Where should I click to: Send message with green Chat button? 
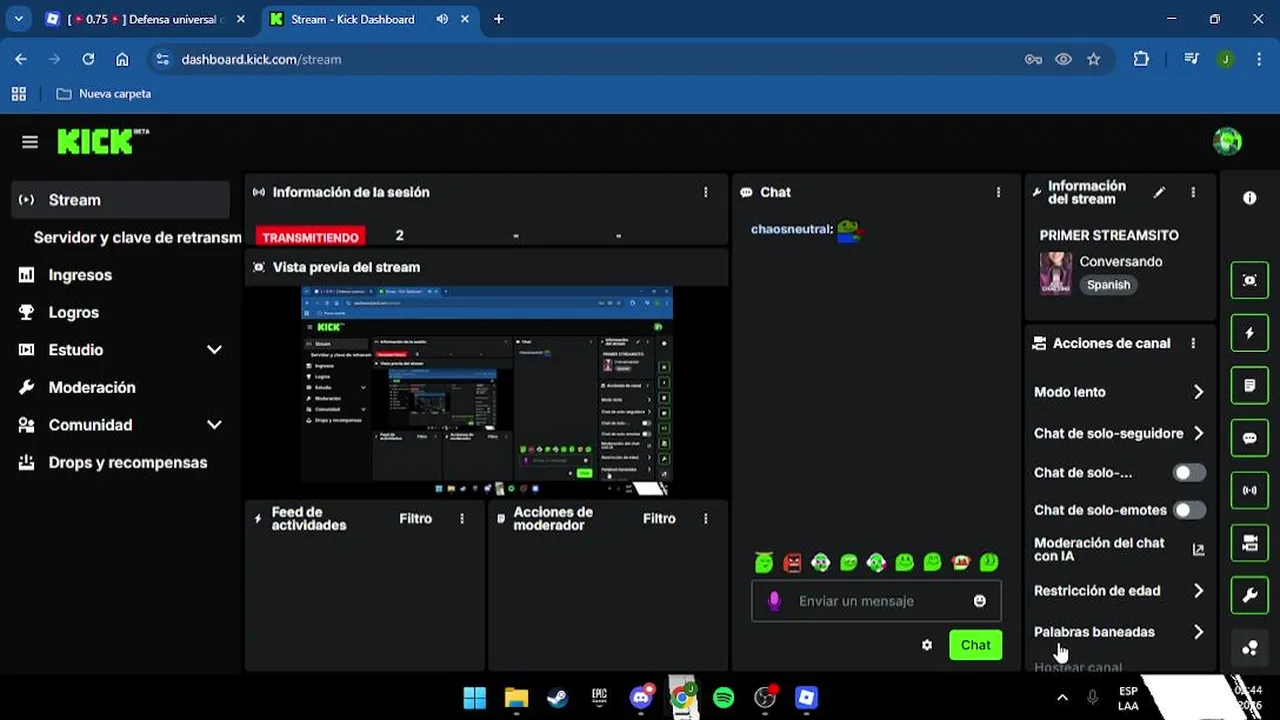click(x=975, y=645)
